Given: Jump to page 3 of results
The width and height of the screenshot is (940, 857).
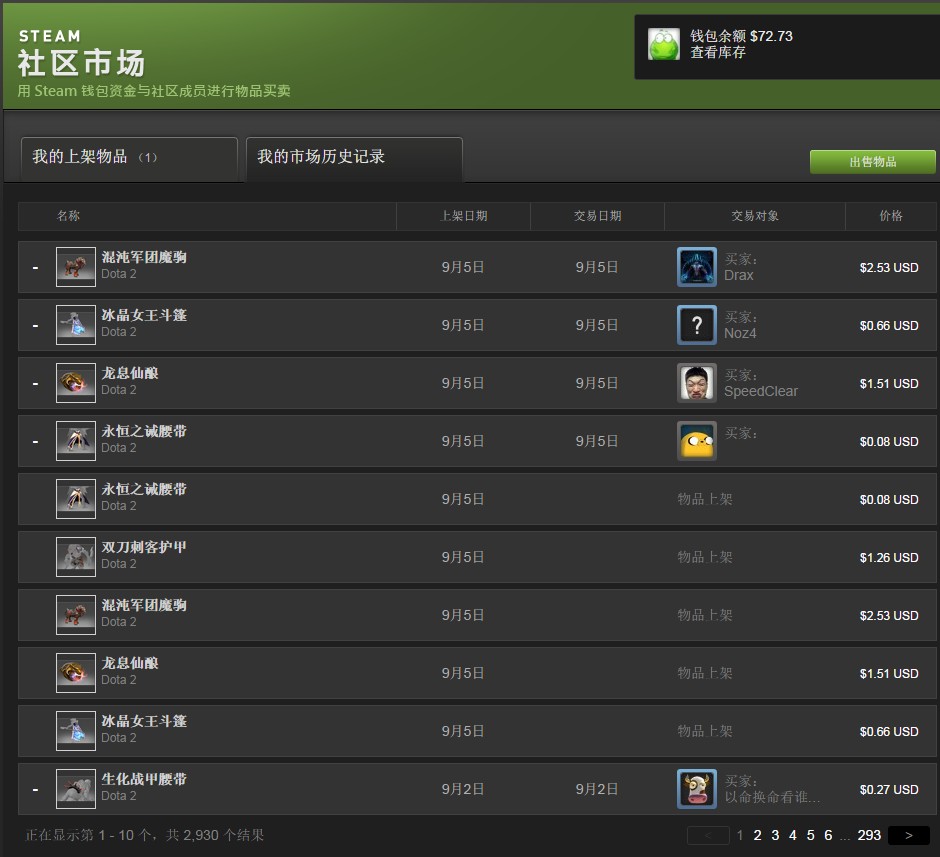Looking at the screenshot, I should coord(775,835).
